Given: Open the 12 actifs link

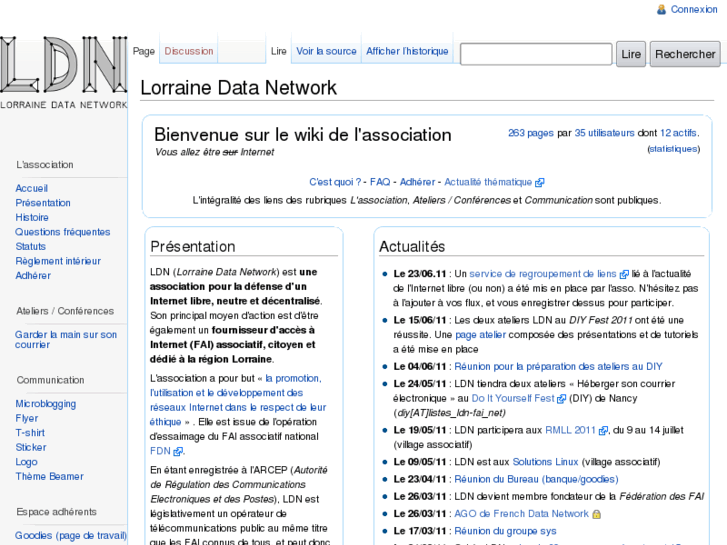Looking at the screenshot, I should pos(678,133).
